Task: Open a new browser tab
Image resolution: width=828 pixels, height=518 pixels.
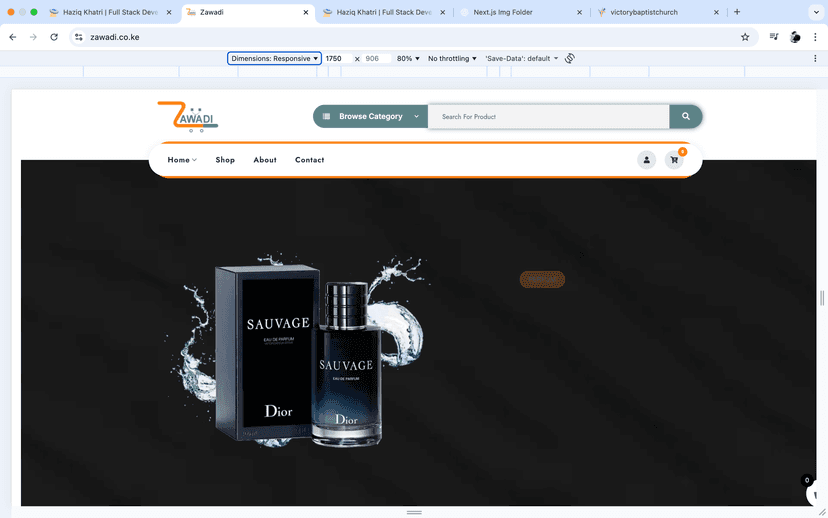Action: (x=737, y=12)
